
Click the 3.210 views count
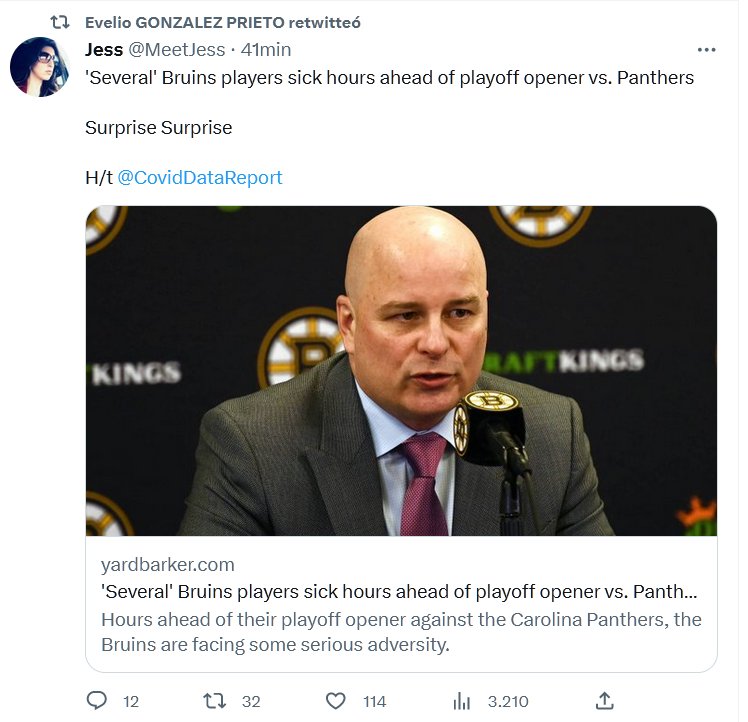click(508, 701)
